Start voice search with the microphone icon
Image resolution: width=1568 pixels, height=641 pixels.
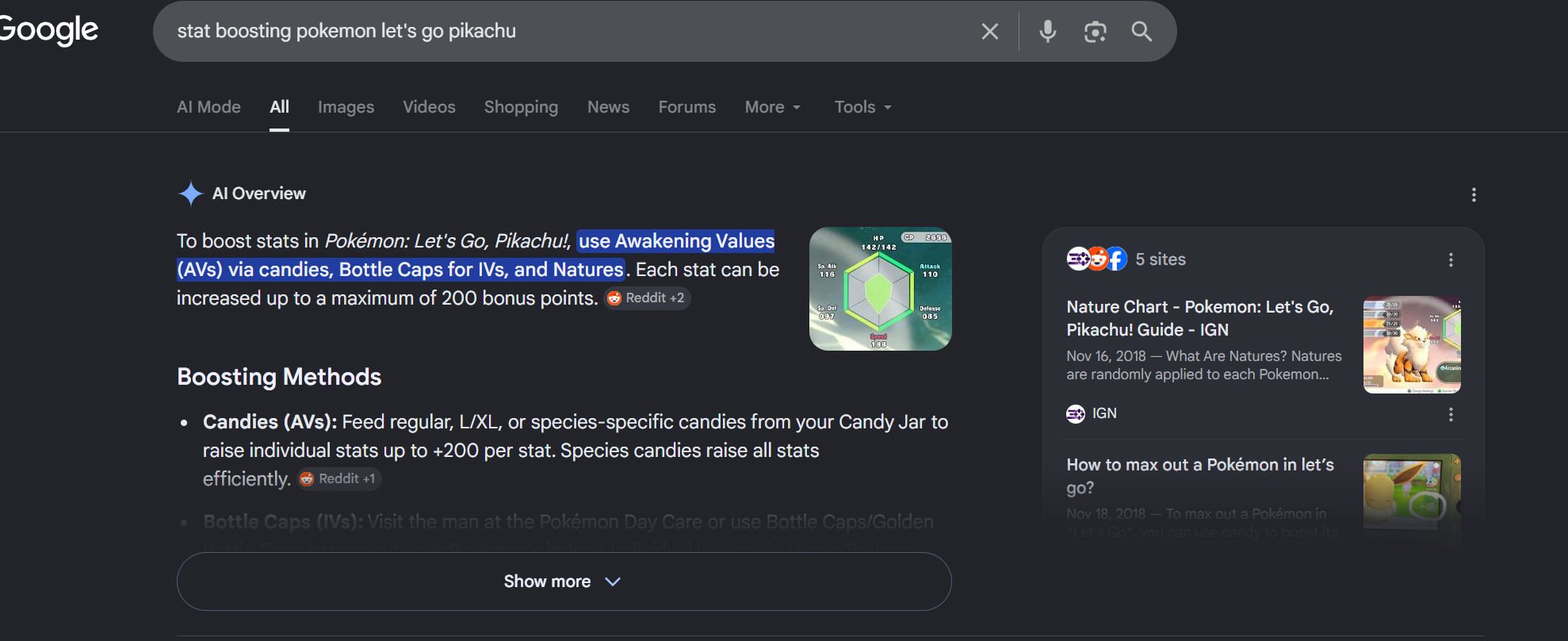[x=1047, y=32]
